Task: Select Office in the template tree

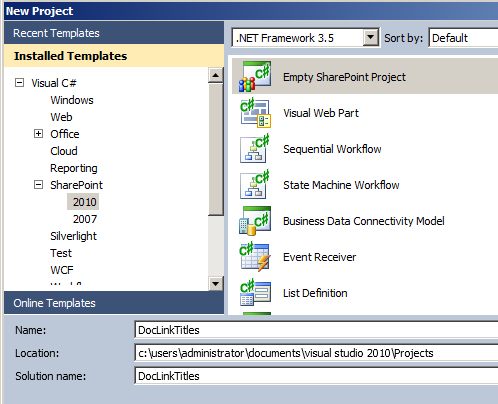Action: pos(65,134)
